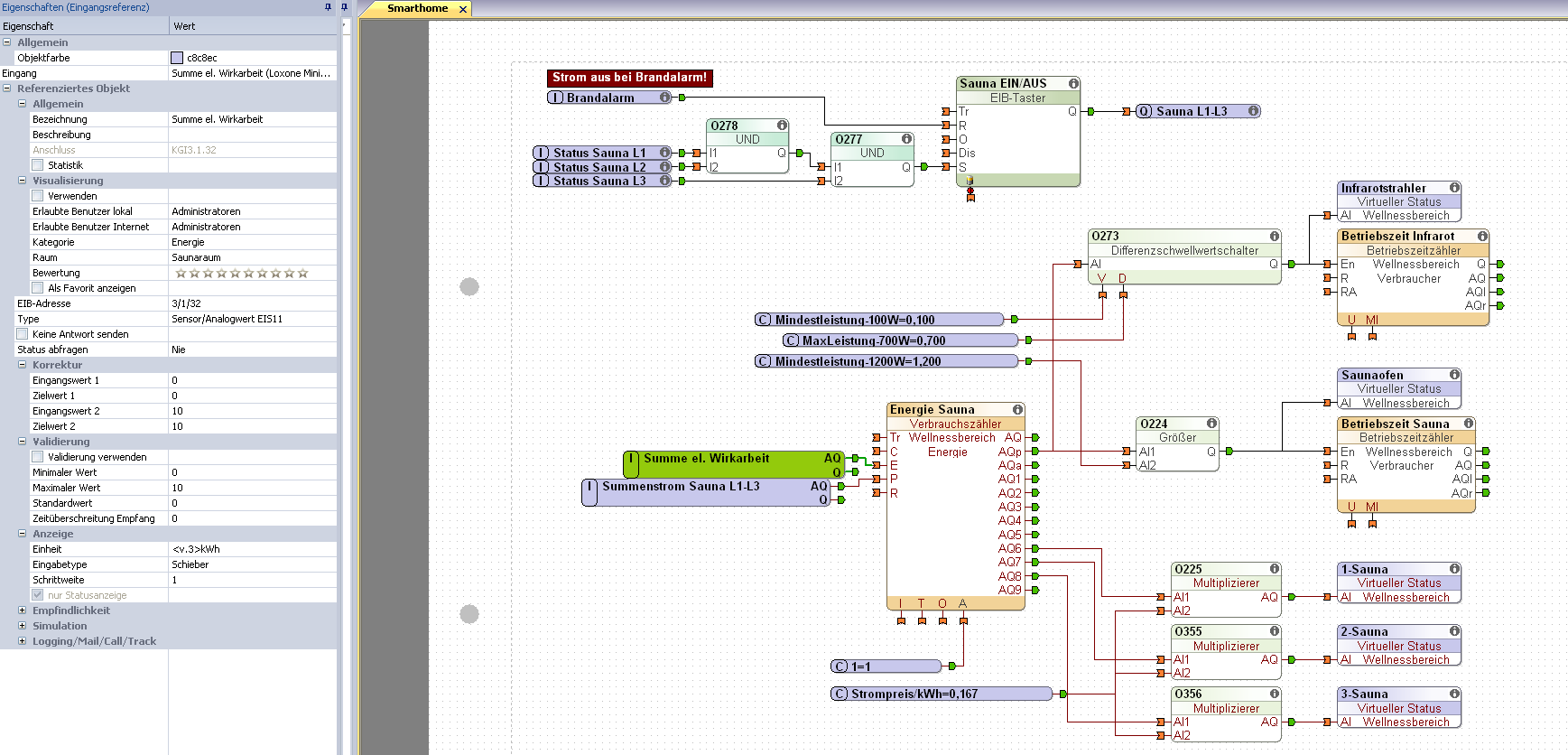The image size is (1568, 755).
Task: Click the Objektfarbe color swatch
Action: (177, 58)
